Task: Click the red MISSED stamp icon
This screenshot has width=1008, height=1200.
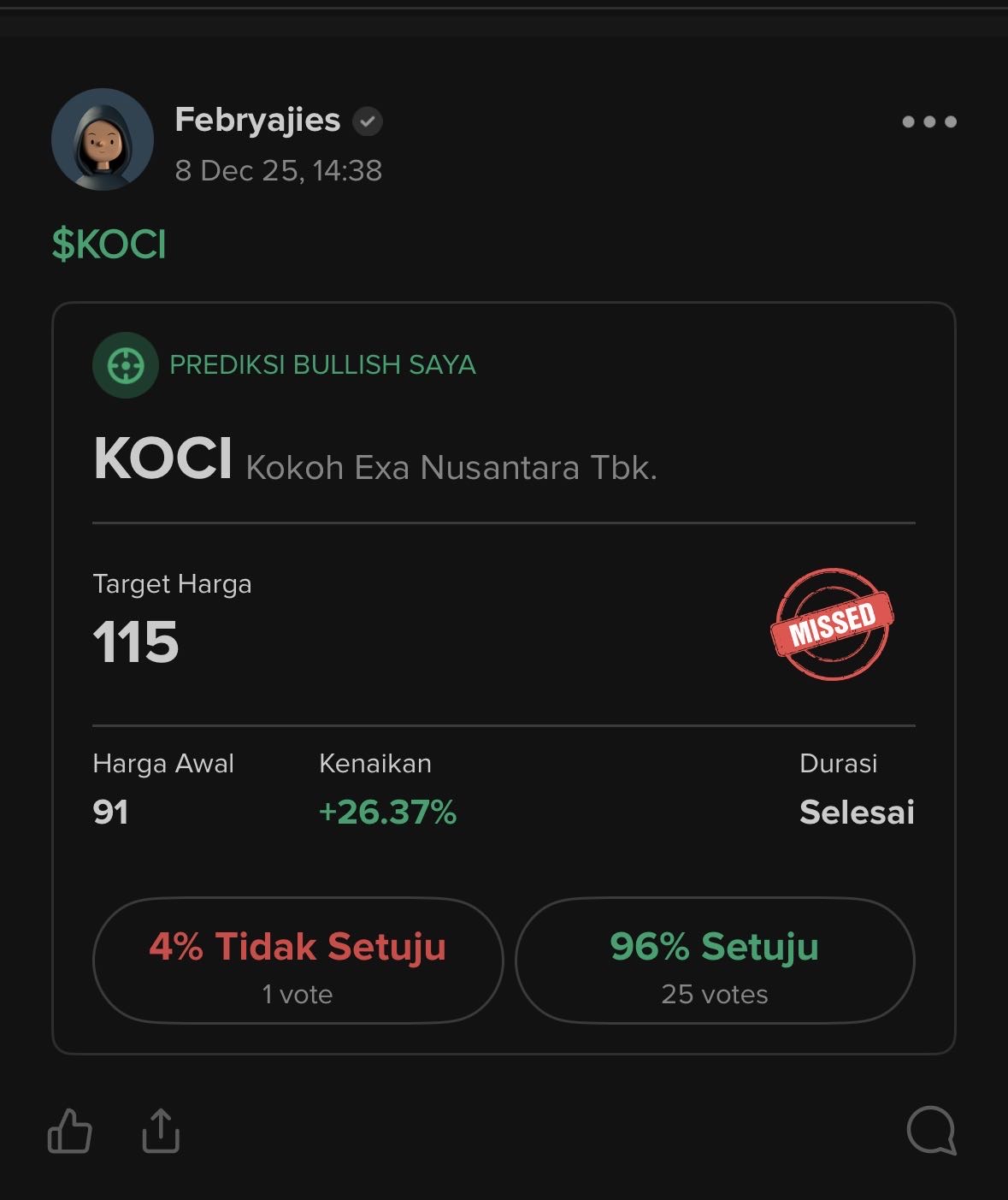Action: coord(832,624)
